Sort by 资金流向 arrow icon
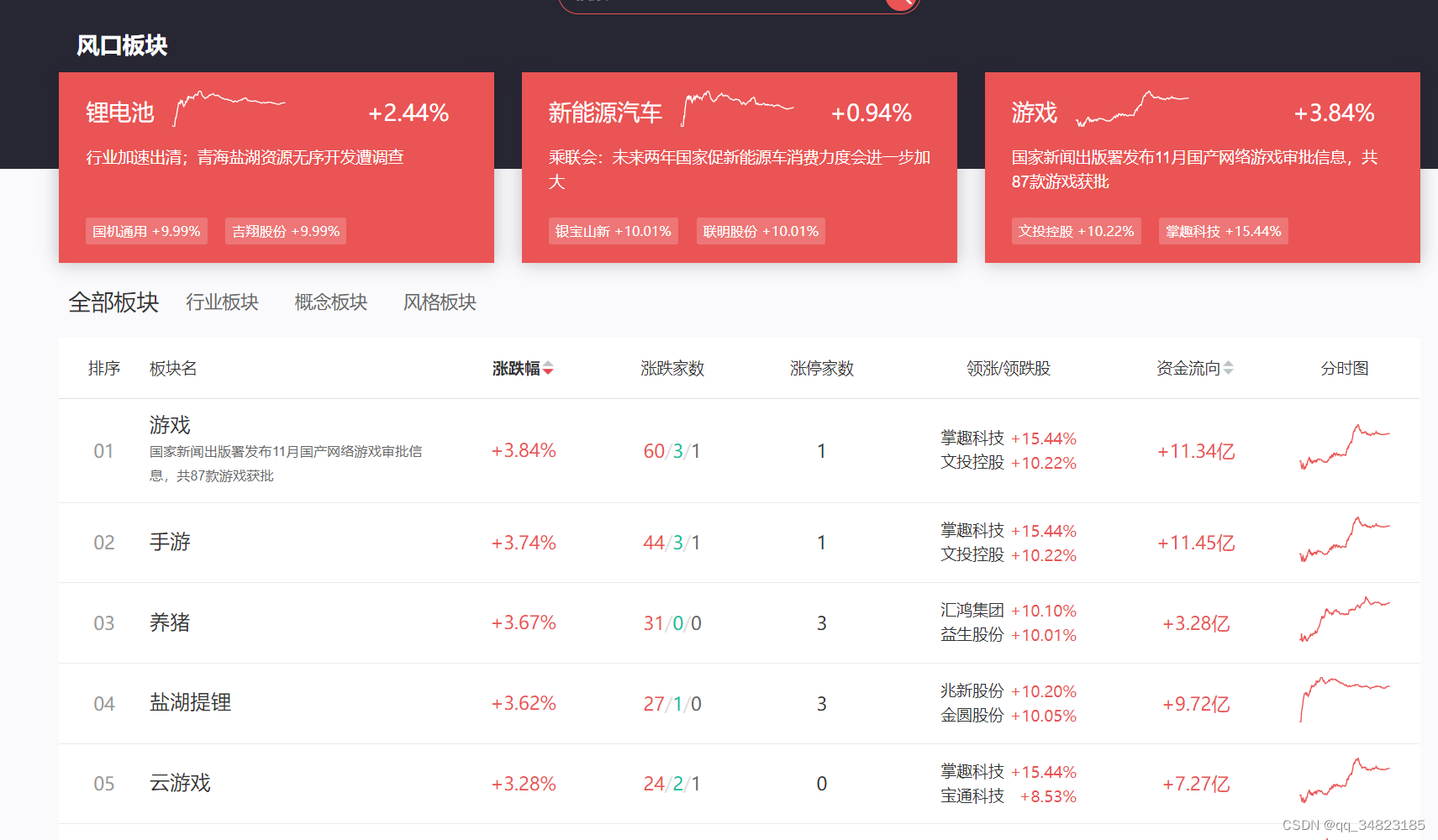Image resolution: width=1438 pixels, height=840 pixels. 1228,368
